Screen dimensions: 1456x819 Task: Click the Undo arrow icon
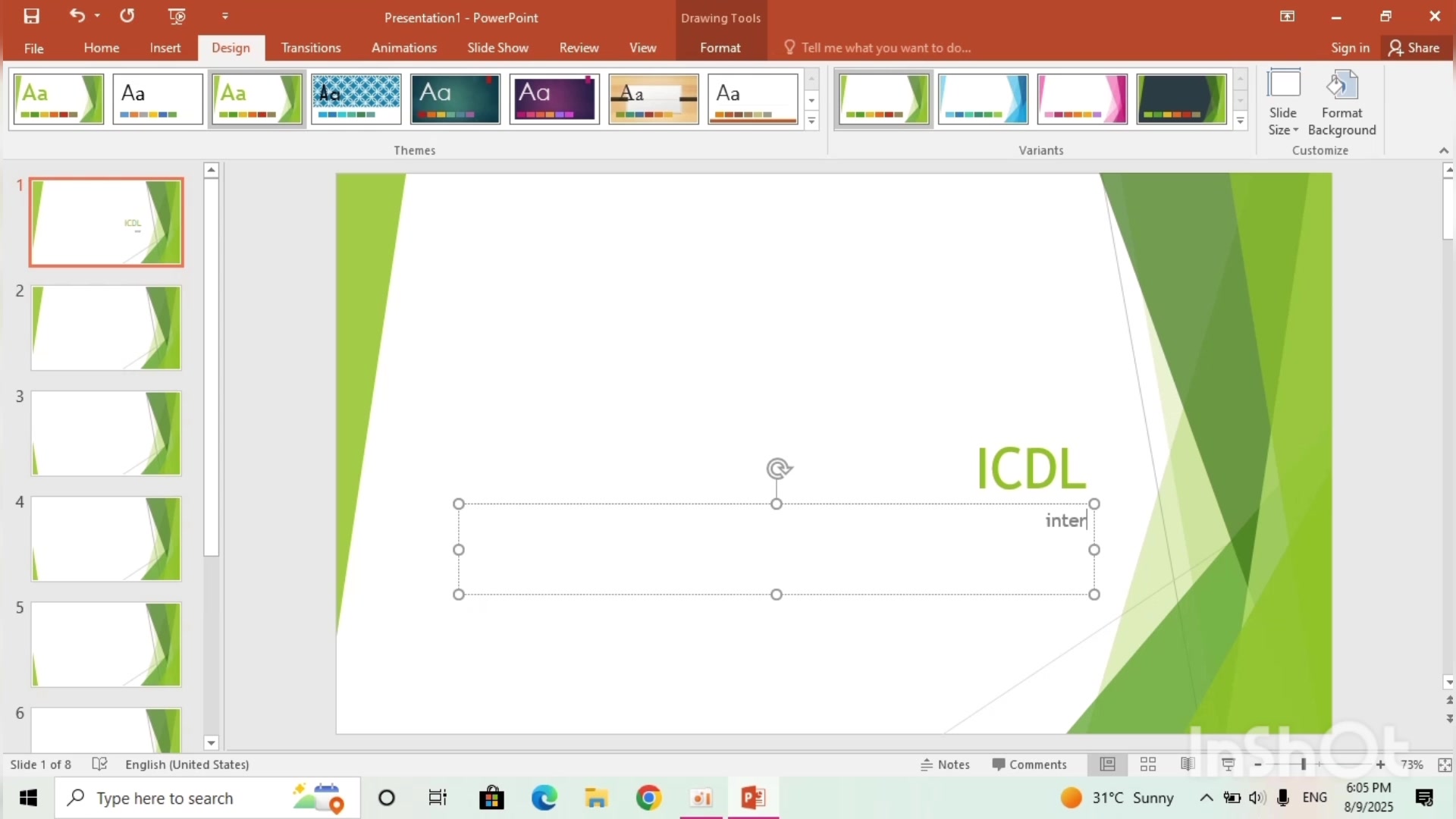(77, 15)
